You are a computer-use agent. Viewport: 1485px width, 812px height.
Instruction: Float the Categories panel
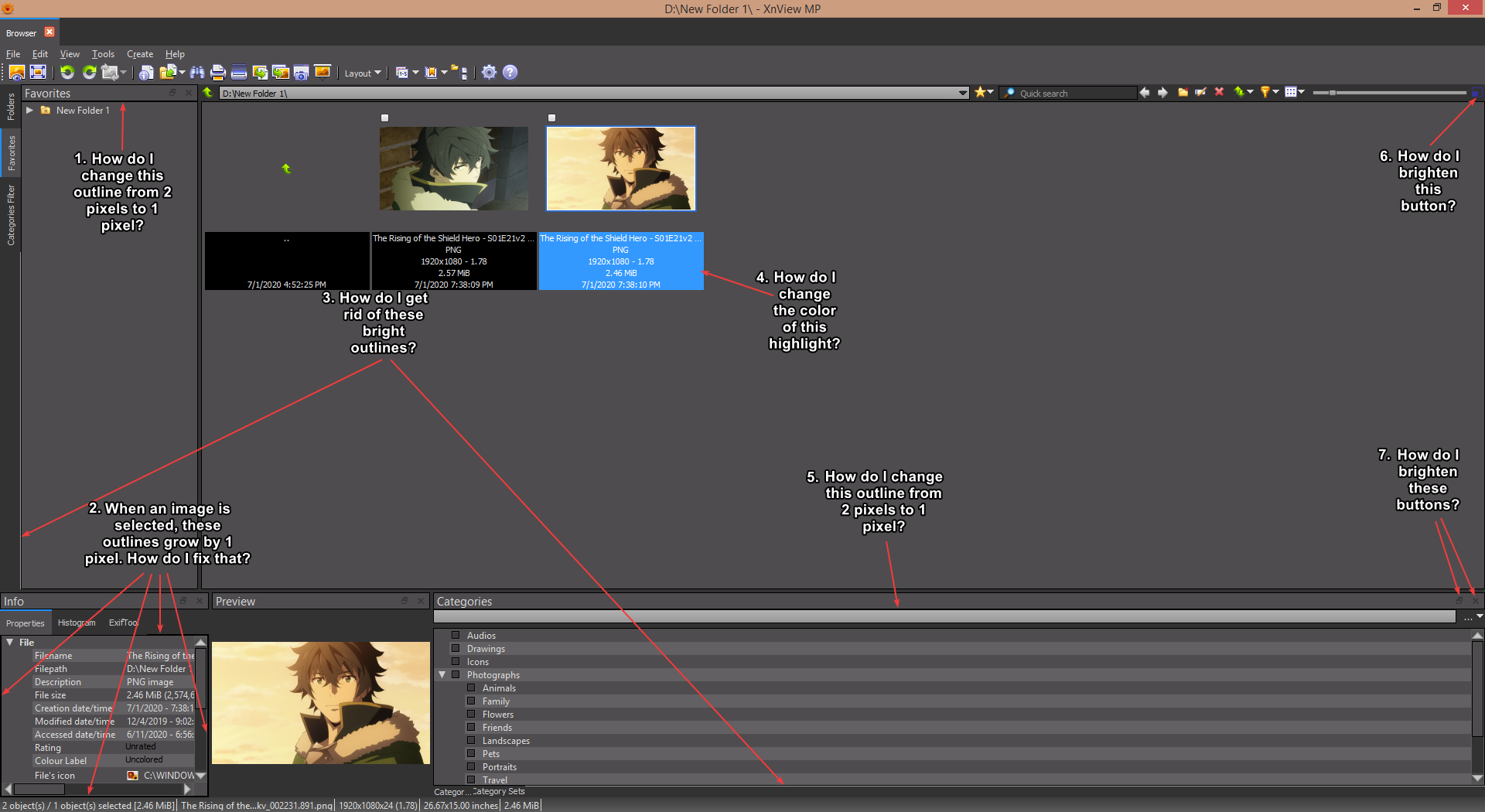[1459, 601]
